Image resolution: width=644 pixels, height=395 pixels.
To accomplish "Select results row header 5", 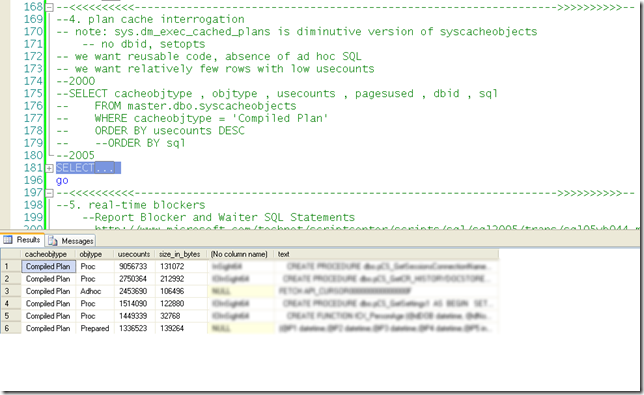I will point(11,316).
